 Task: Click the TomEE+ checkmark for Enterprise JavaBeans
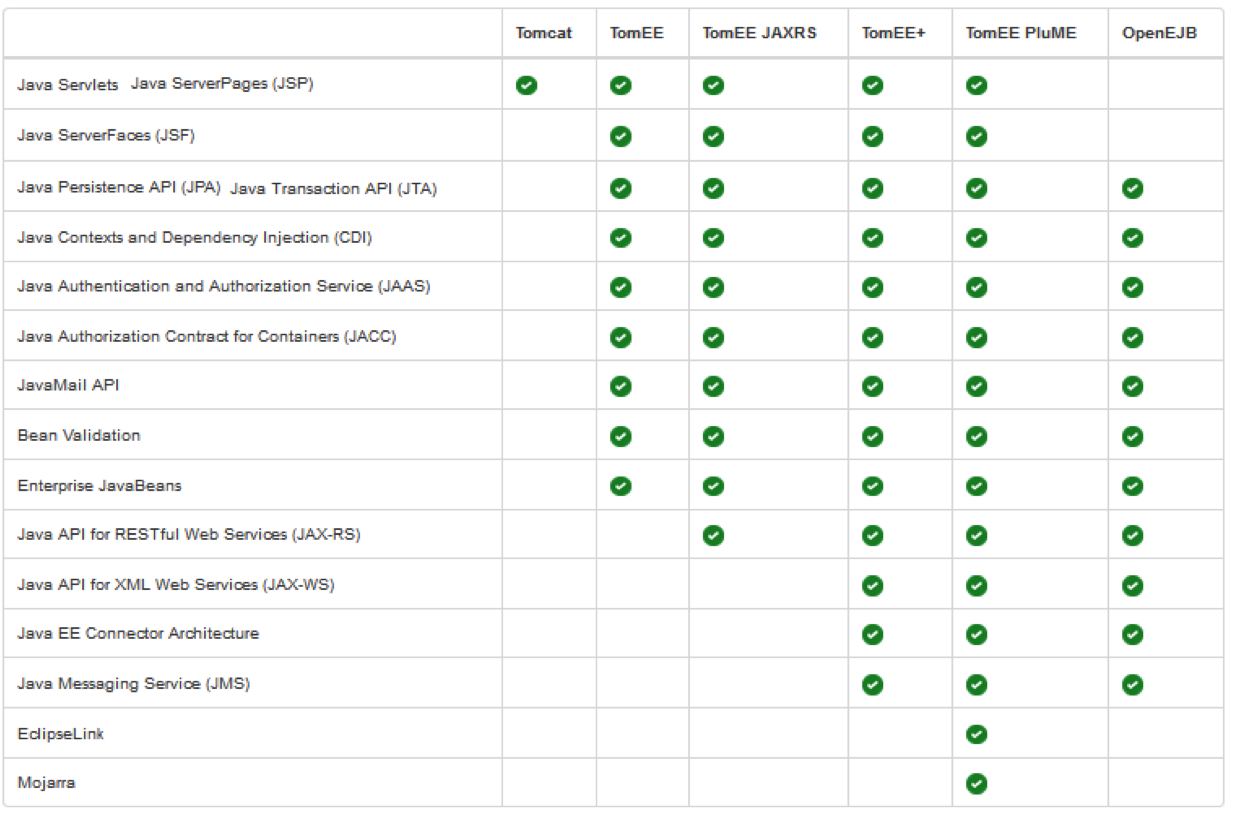click(873, 486)
